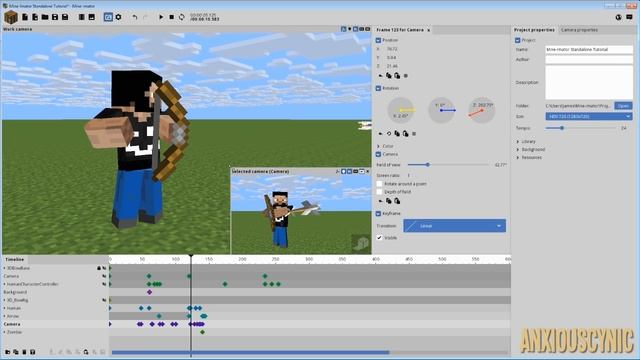Toggle the Project section checkbox
This screenshot has width=640, height=360.
point(518,40)
